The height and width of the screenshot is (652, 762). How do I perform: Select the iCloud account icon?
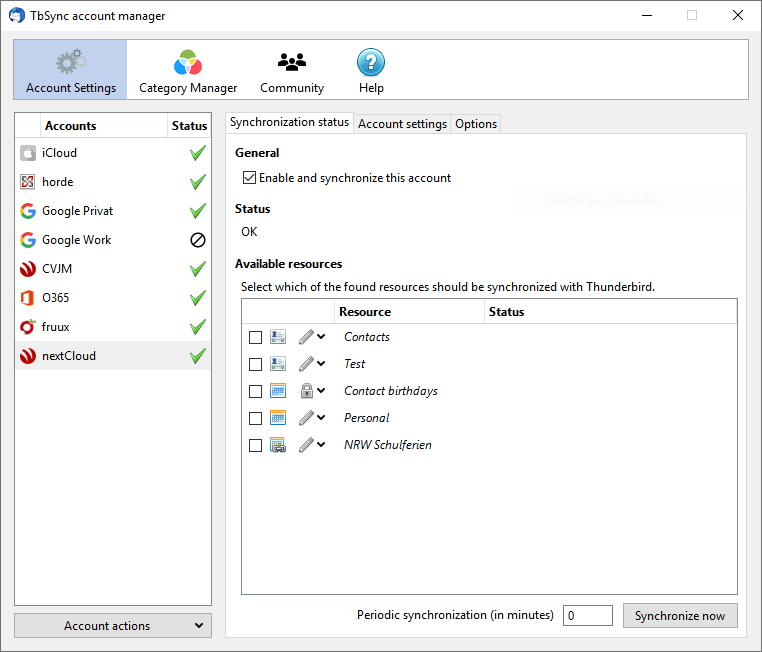click(x=28, y=153)
